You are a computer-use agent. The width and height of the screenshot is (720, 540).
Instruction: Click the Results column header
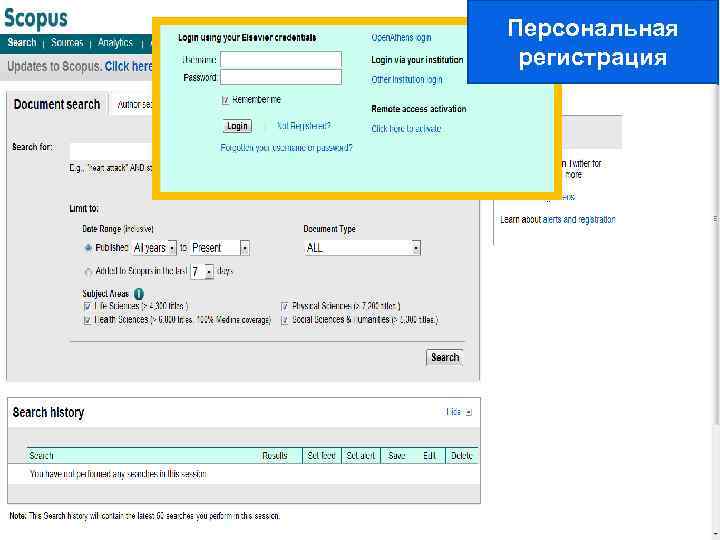pos(275,456)
